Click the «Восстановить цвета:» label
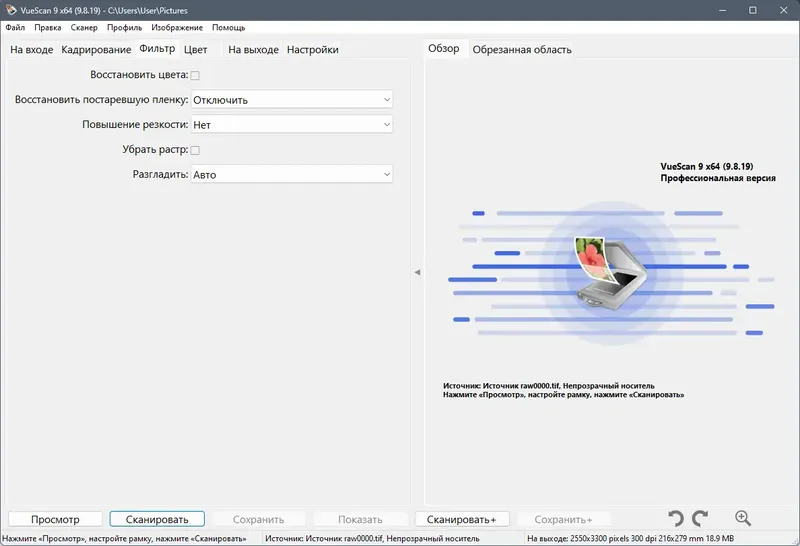This screenshot has height=546, width=800. point(139,75)
